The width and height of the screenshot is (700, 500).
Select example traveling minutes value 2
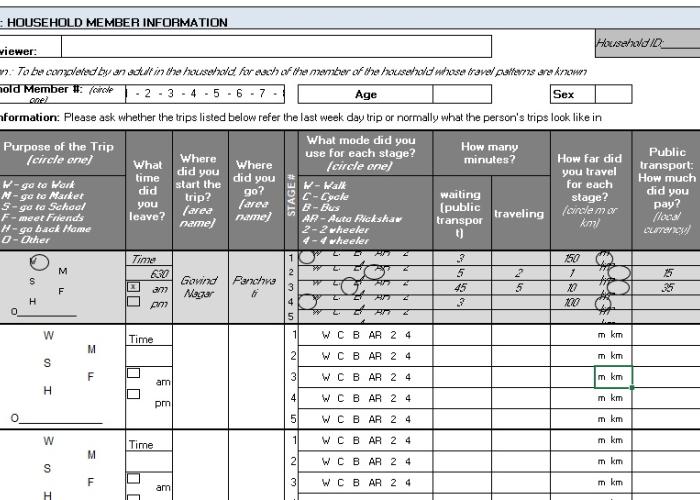[521, 273]
